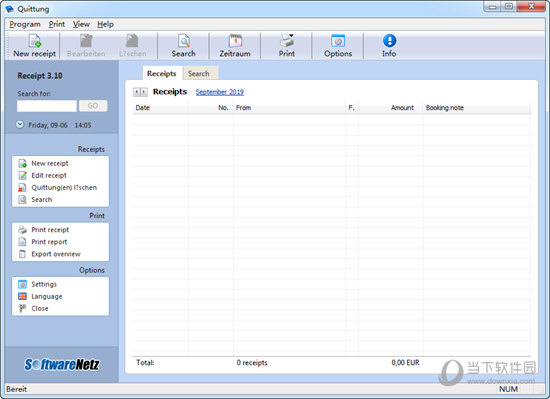
Task: Minimize the Quittung window
Action: [493, 7]
